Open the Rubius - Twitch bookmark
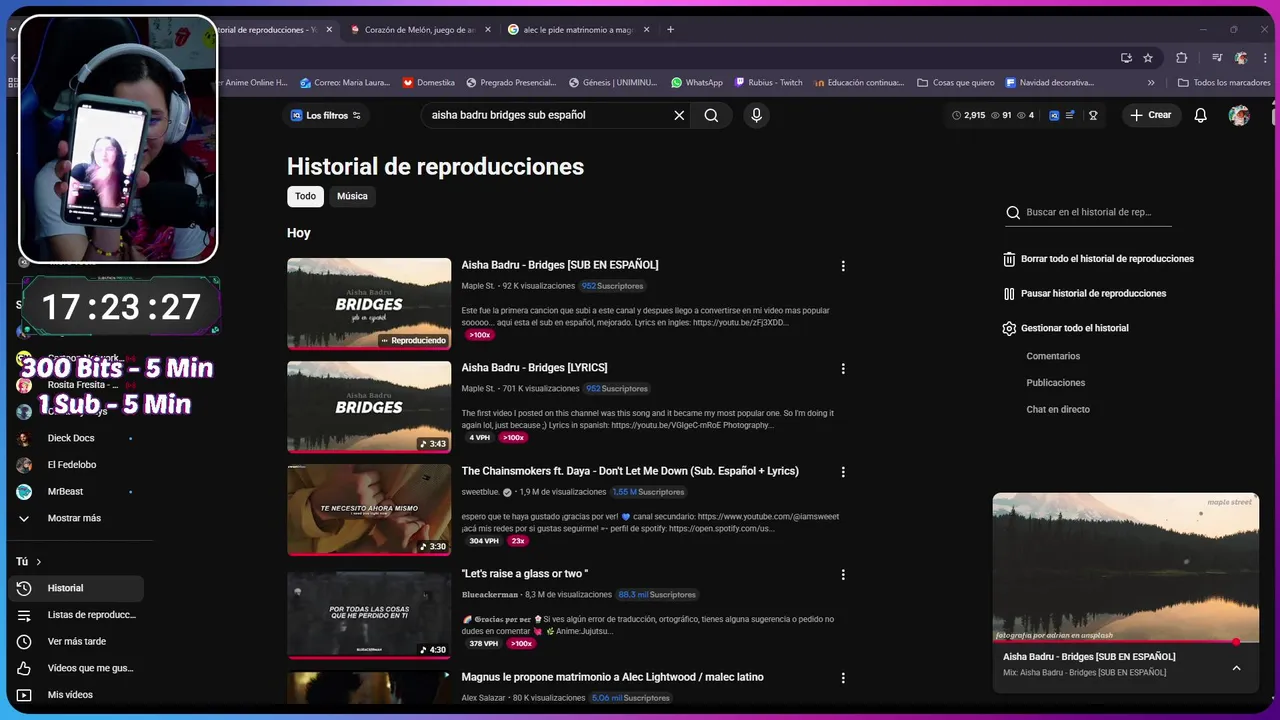This screenshot has height=720, width=1280. click(768, 83)
